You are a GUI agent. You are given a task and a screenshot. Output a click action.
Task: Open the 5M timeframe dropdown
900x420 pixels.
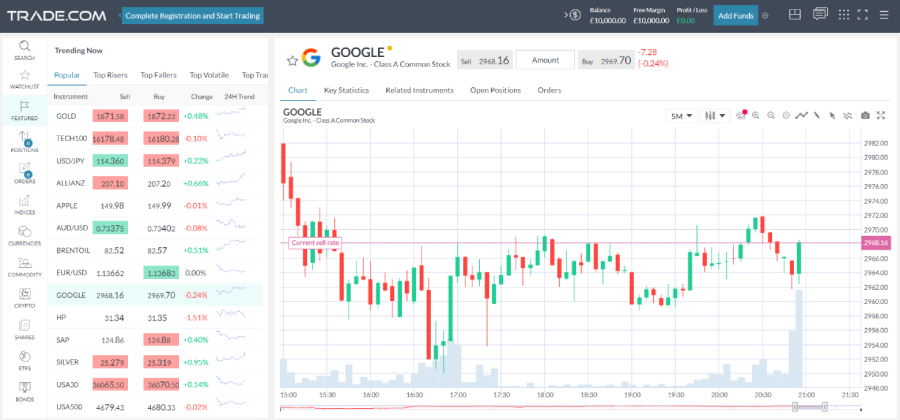(681, 115)
